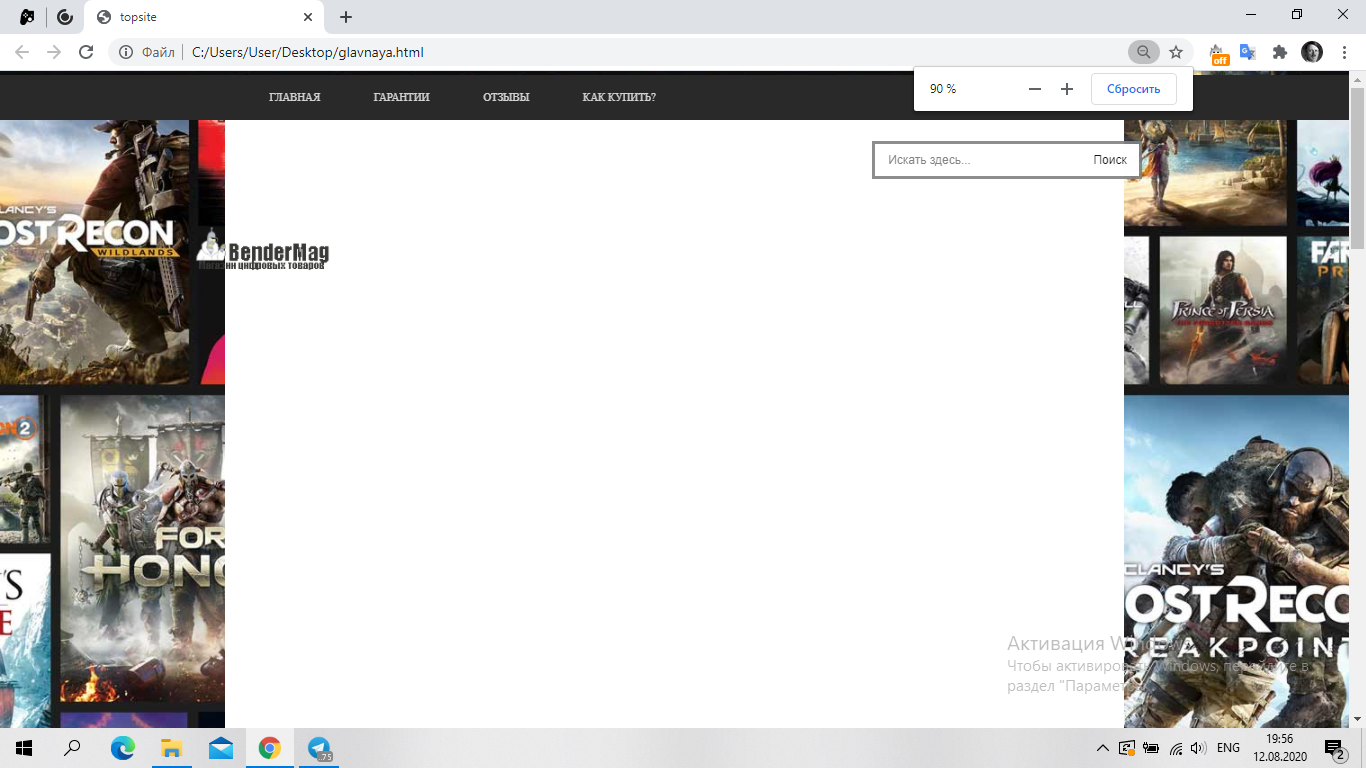
Task: Open the Google Translate extension icon
Action: click(x=1248, y=52)
